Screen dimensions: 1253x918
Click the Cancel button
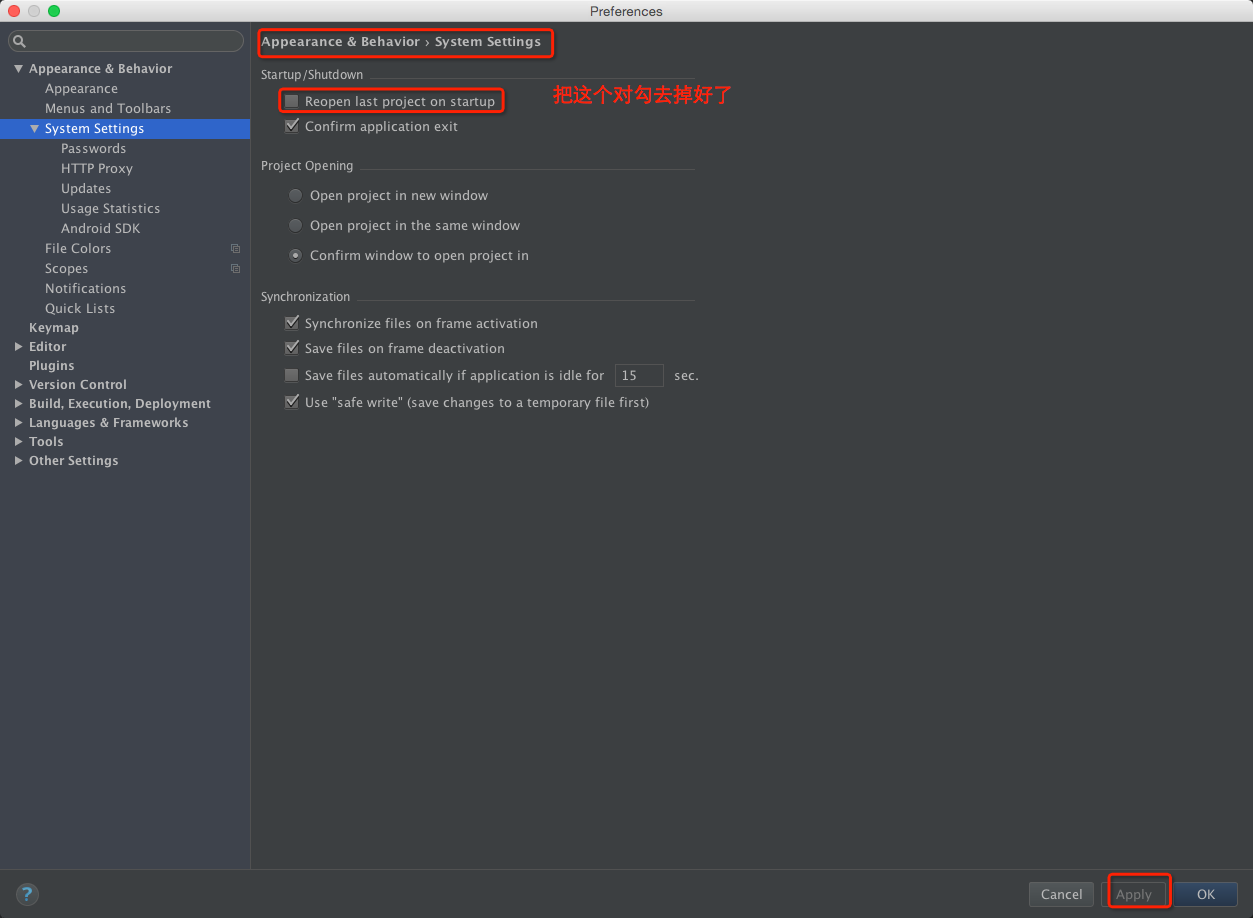click(1061, 894)
